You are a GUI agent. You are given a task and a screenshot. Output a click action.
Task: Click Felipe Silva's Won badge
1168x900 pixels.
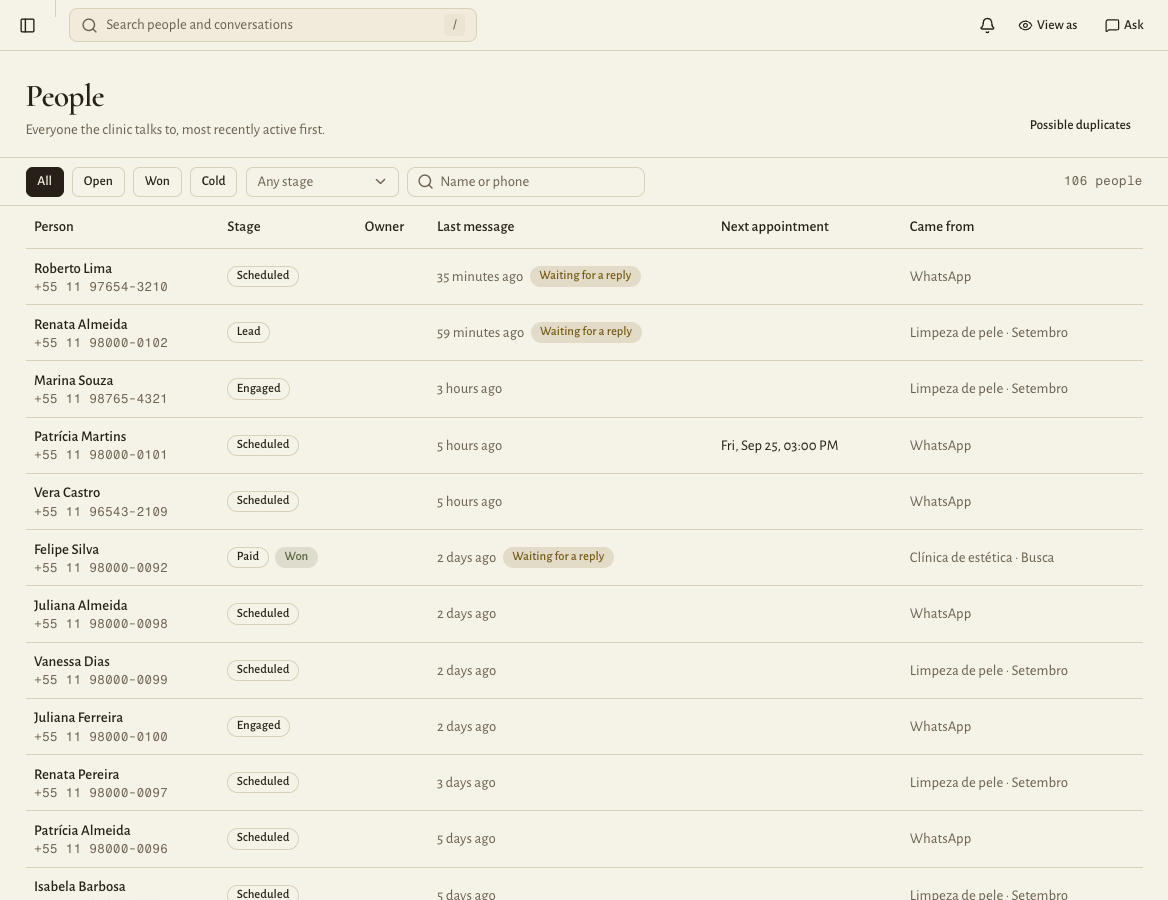tap(296, 557)
